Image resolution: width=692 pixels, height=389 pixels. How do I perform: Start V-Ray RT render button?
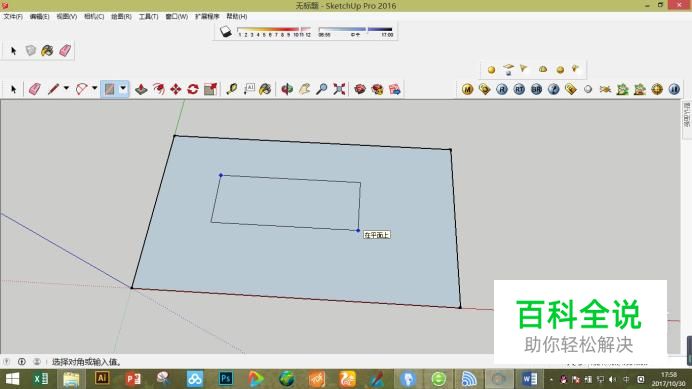click(x=519, y=89)
